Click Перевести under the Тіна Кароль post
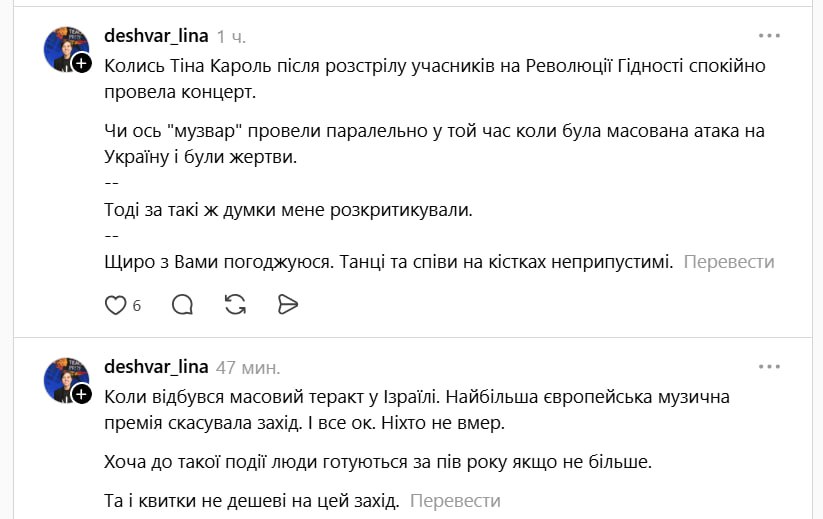Image resolution: width=823 pixels, height=519 pixels. click(729, 262)
